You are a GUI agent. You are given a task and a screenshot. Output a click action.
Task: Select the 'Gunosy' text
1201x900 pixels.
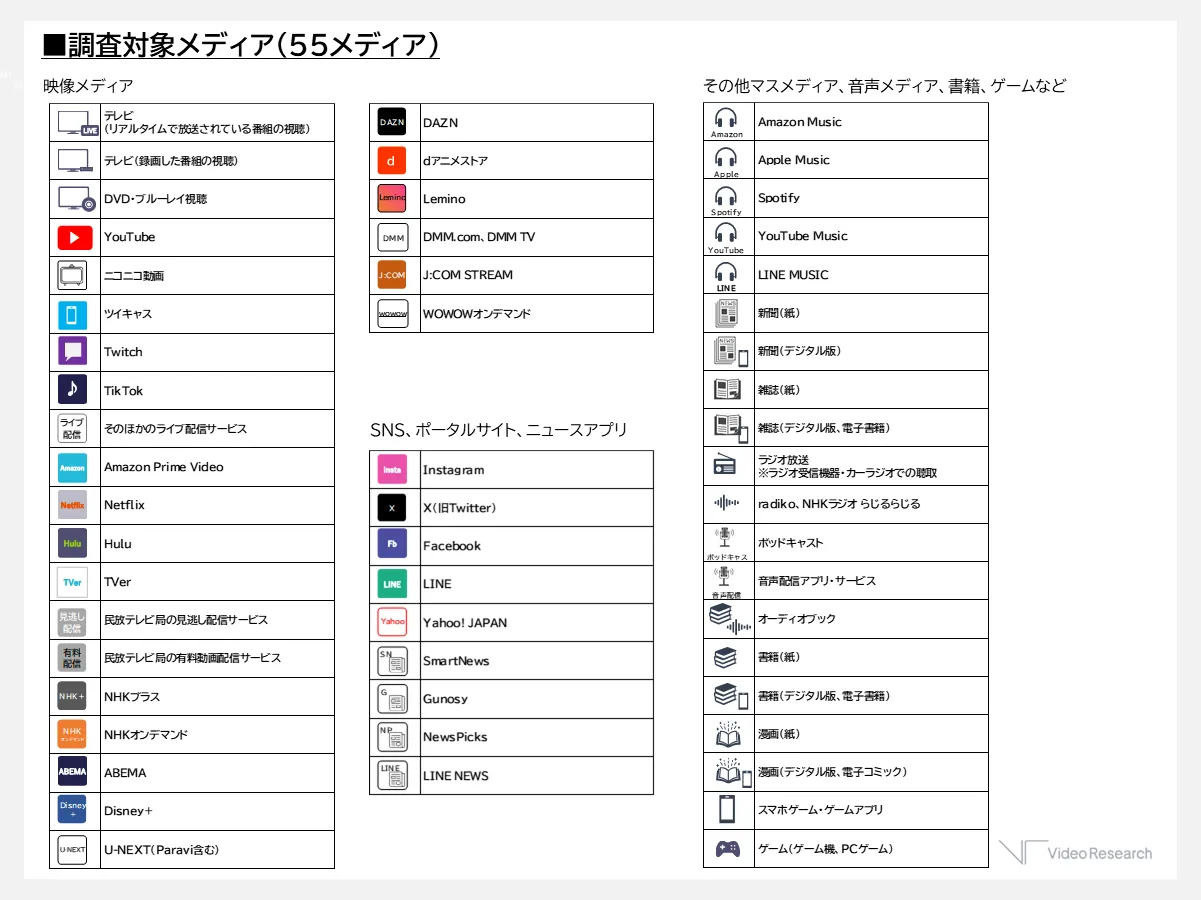445,699
